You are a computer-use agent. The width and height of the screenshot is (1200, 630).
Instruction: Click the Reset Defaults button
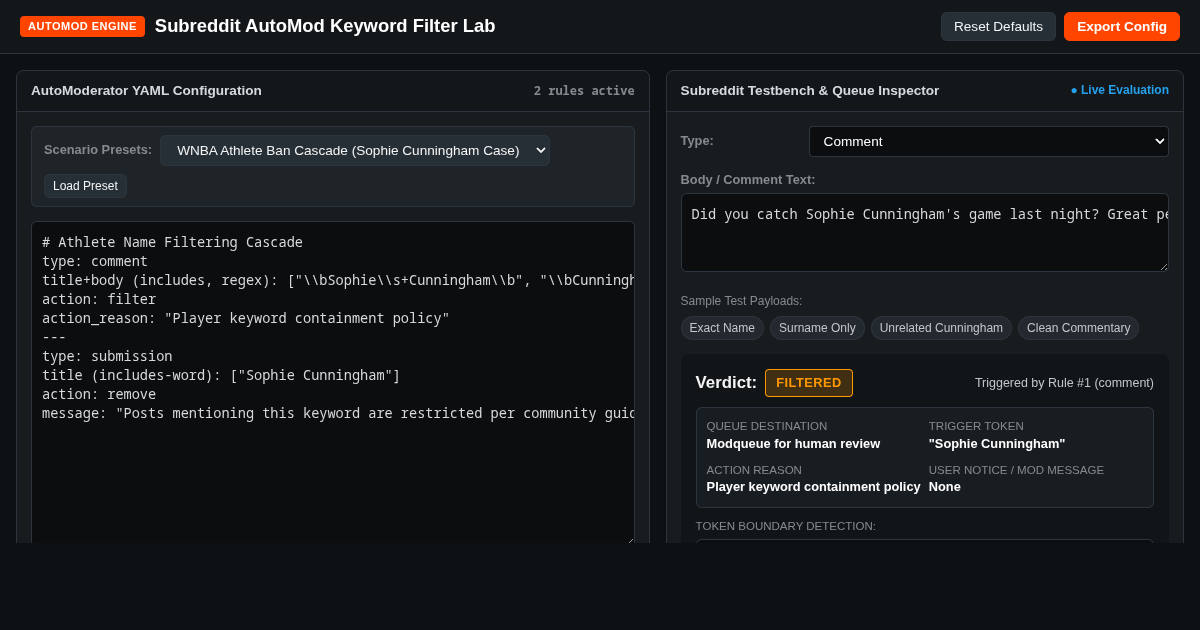[x=998, y=26]
